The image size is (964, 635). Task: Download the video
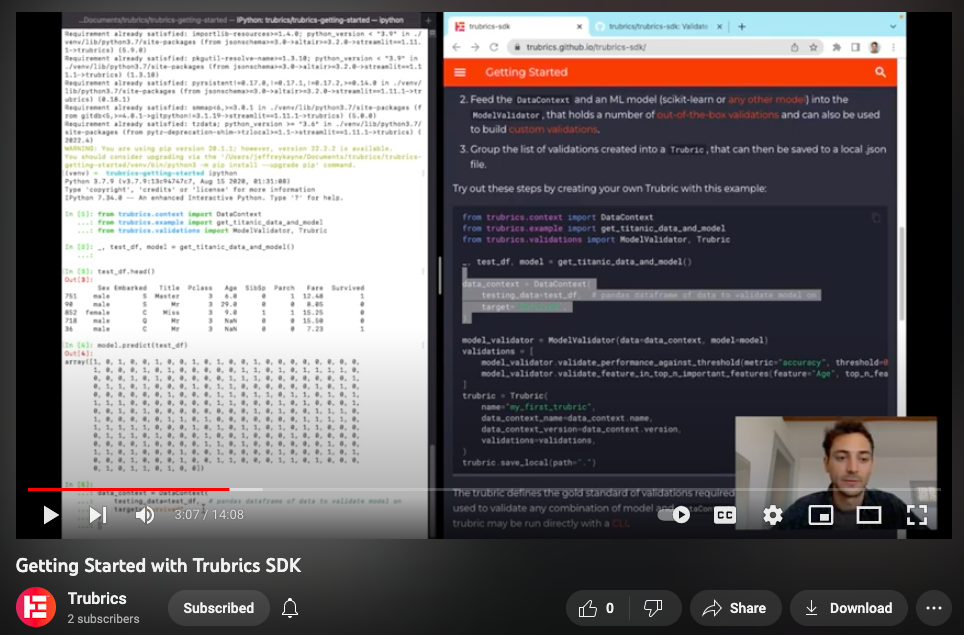click(849, 608)
